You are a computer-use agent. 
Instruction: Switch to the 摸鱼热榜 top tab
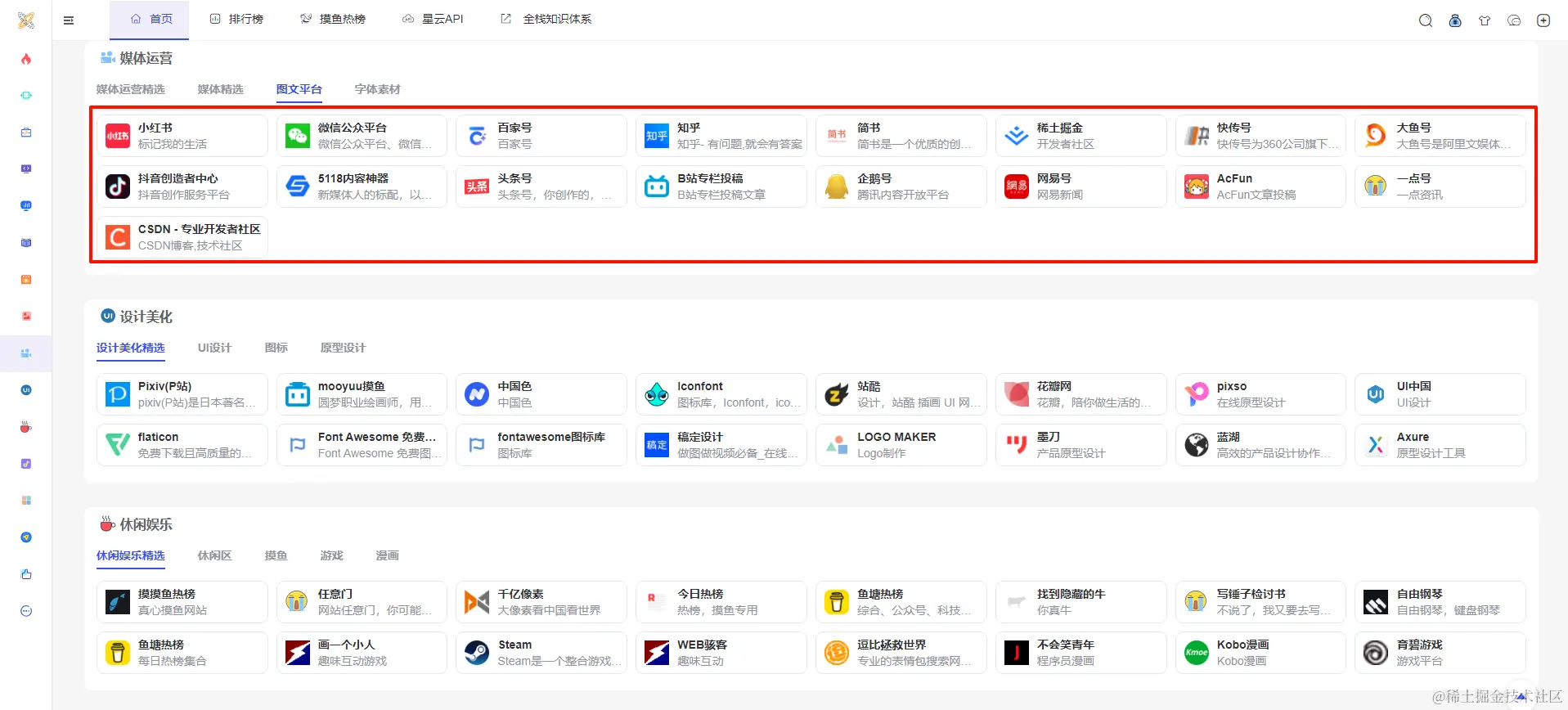[x=332, y=20]
